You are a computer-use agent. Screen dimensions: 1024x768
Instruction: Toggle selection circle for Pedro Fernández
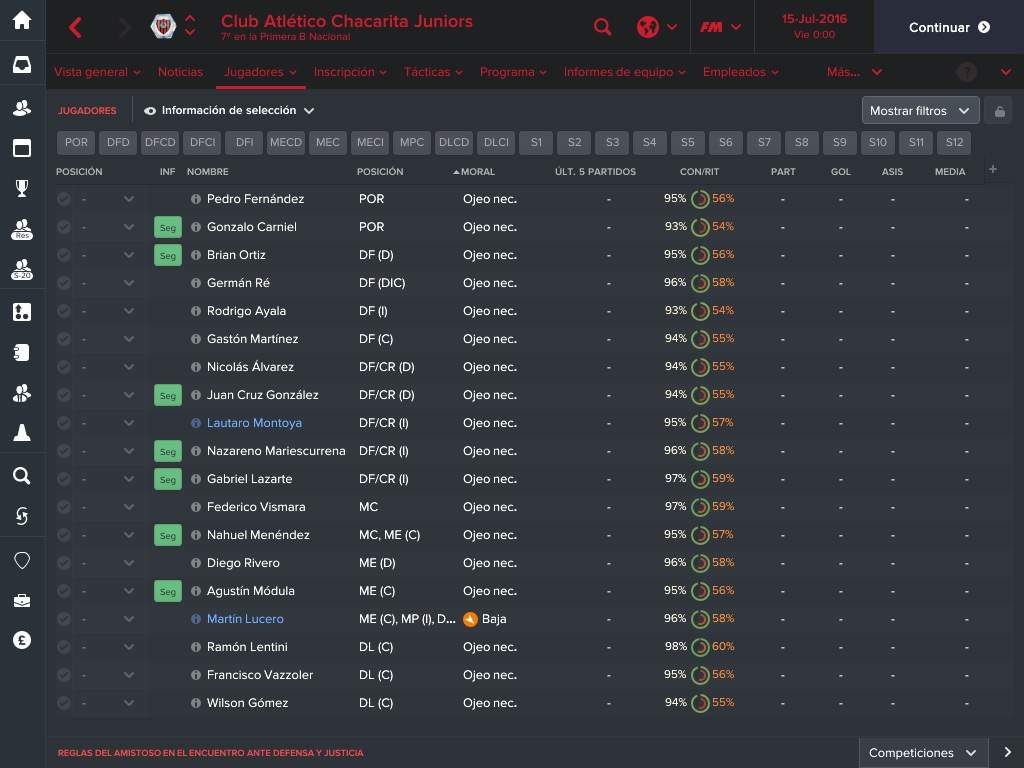64,199
